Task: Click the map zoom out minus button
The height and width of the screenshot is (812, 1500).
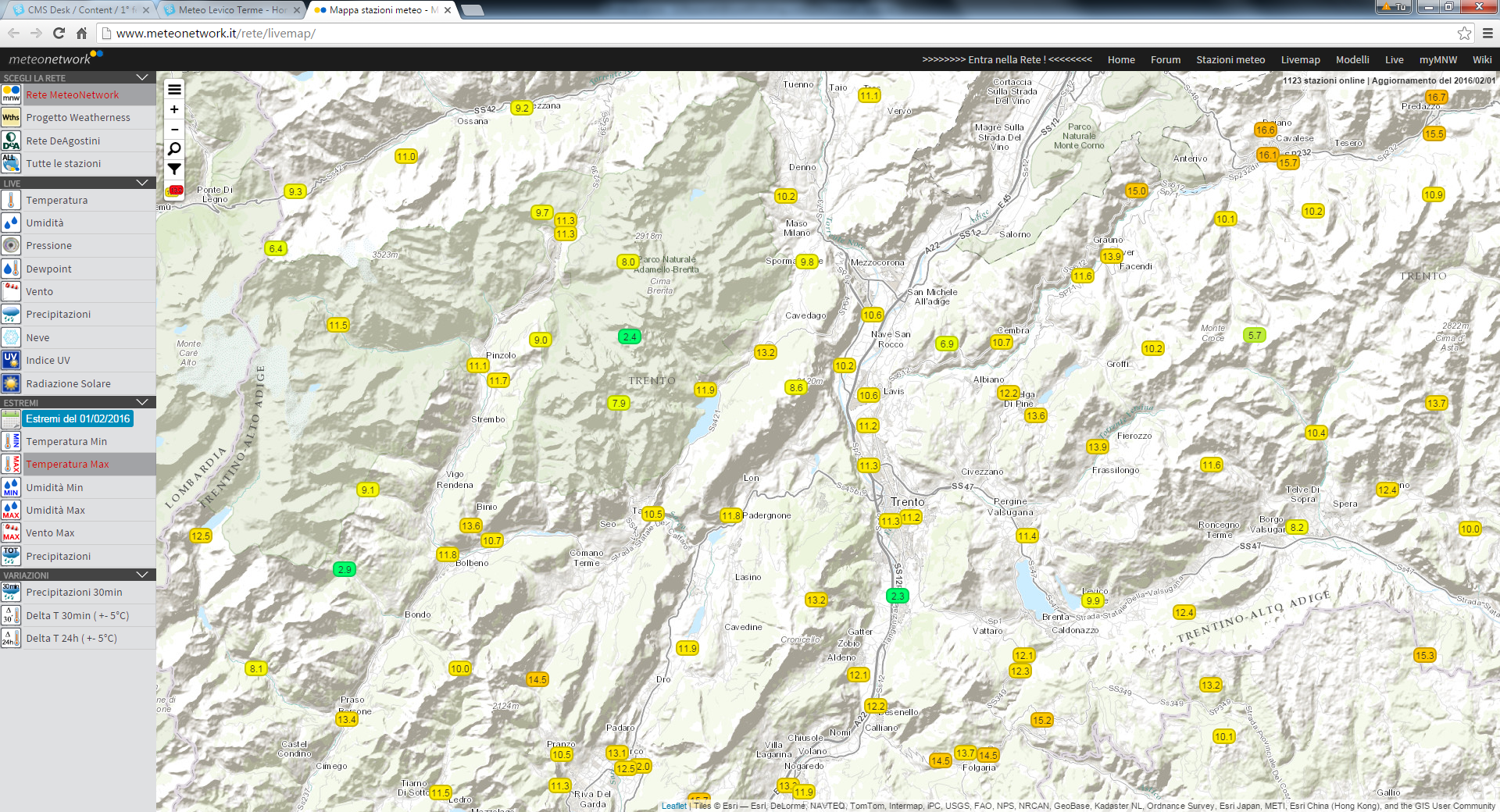Action: pyautogui.click(x=174, y=129)
